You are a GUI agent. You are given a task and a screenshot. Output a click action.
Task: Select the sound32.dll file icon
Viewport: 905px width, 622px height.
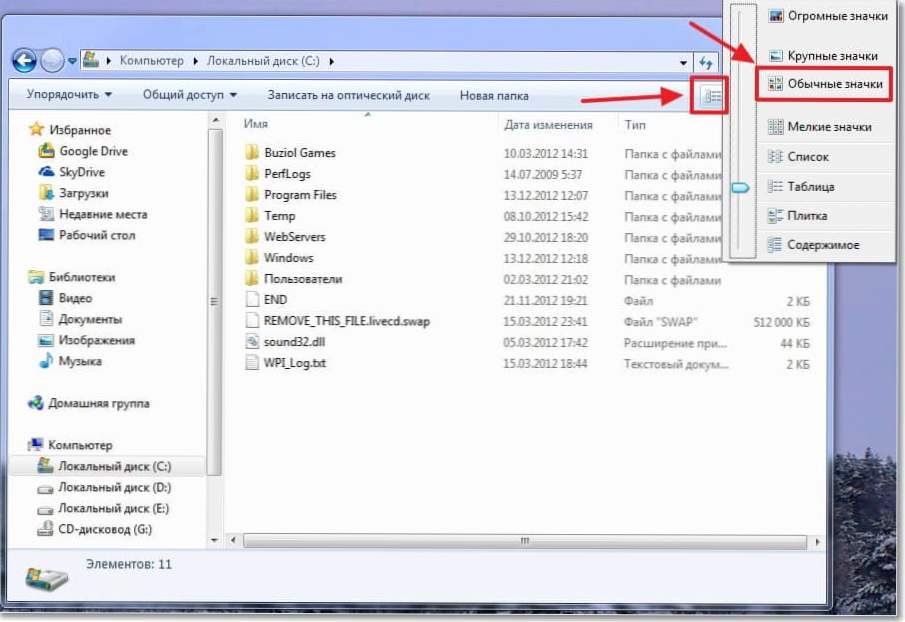point(252,342)
